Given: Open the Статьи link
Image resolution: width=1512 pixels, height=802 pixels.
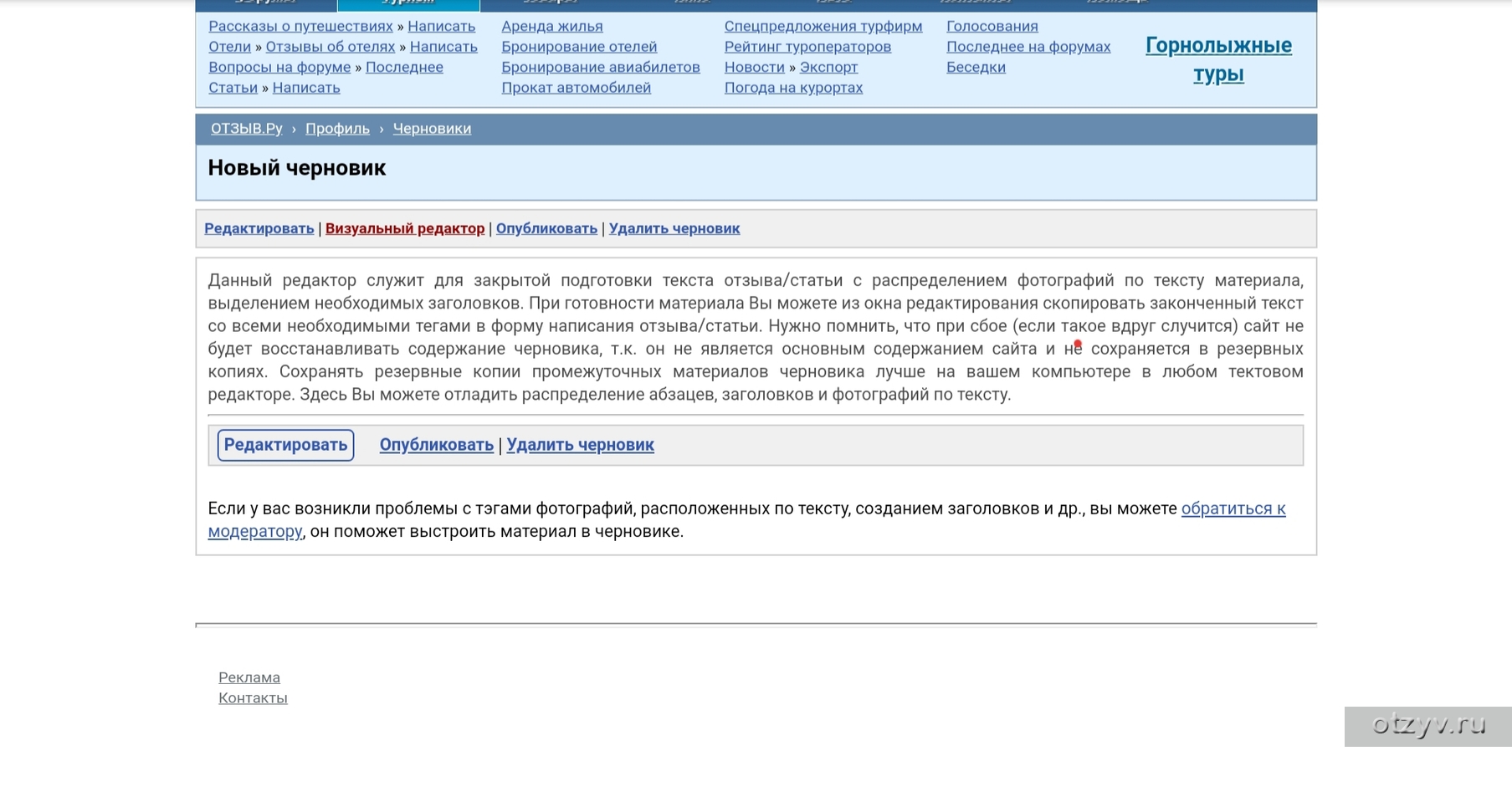Looking at the screenshot, I should click(233, 88).
